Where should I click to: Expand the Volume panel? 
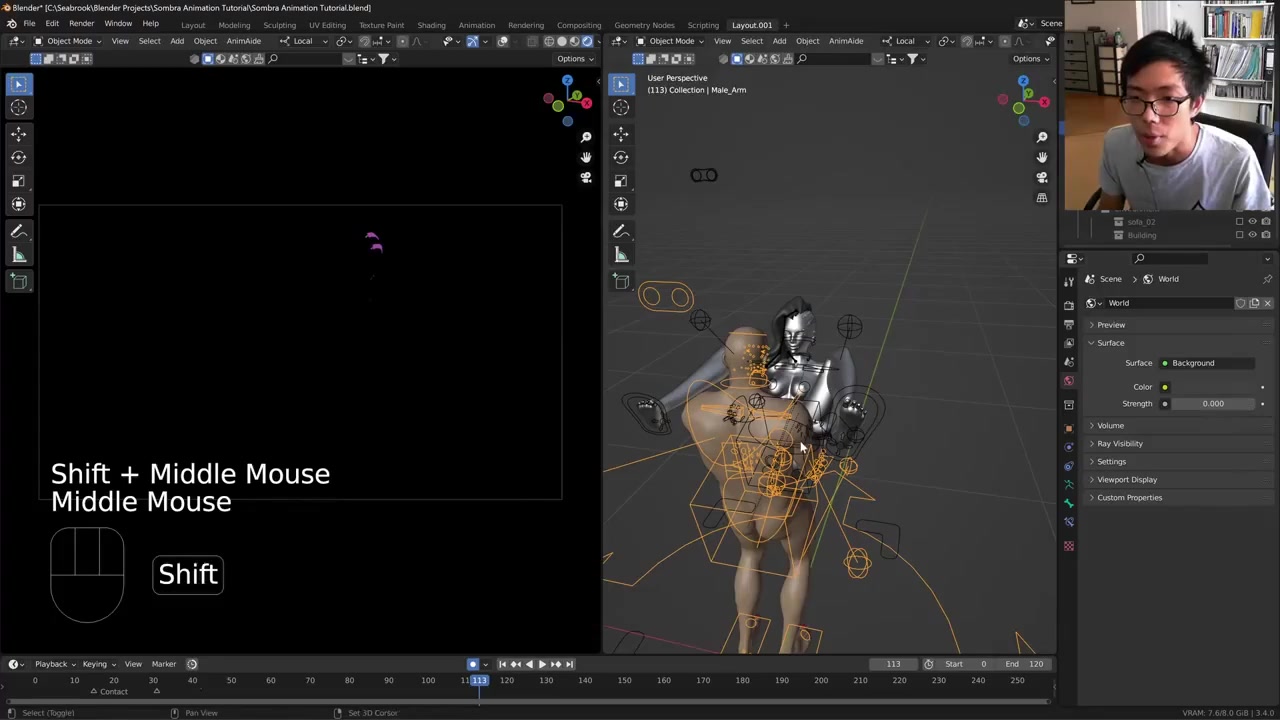pyautogui.click(x=1110, y=425)
